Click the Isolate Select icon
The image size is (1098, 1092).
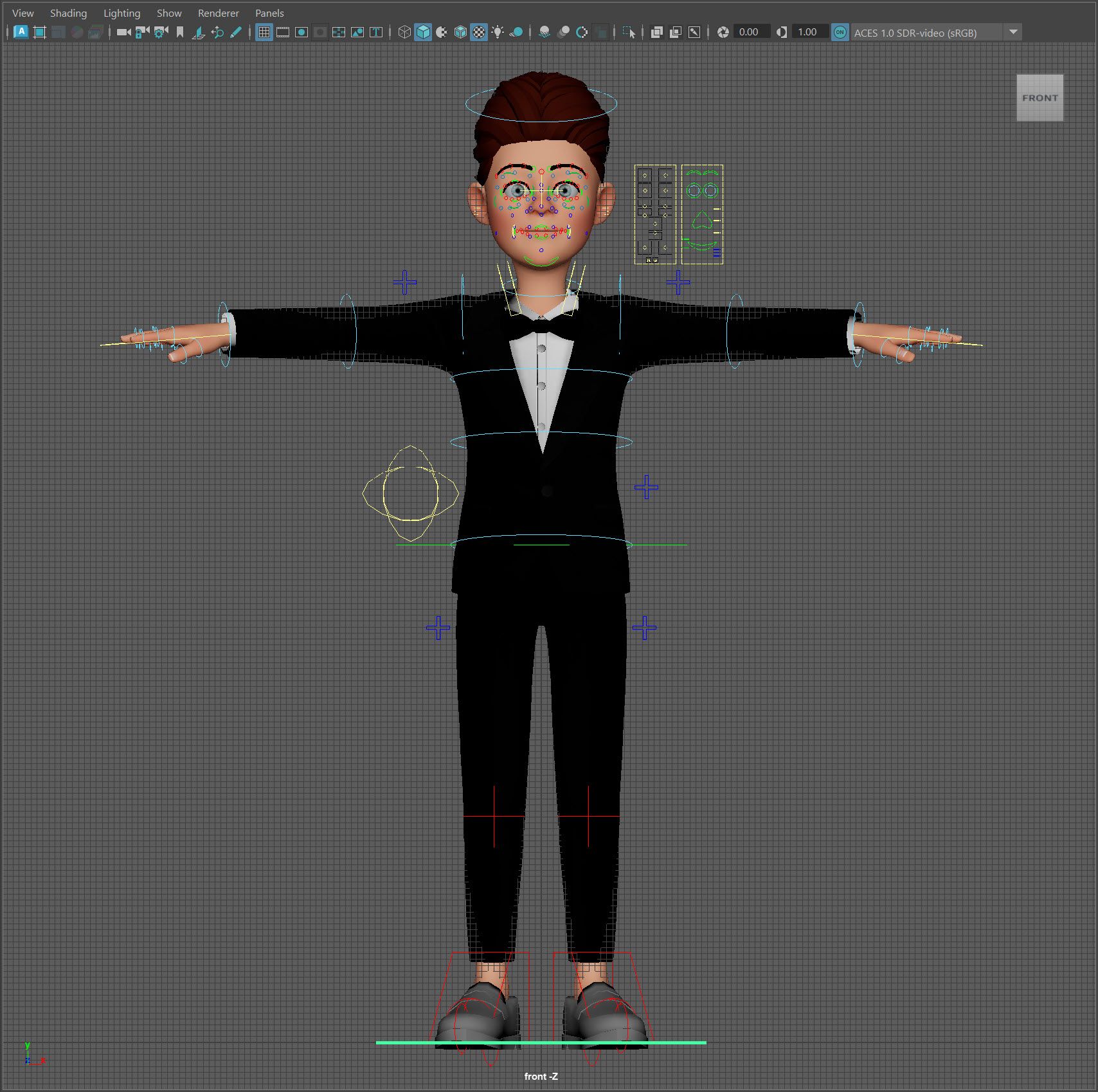tap(629, 32)
